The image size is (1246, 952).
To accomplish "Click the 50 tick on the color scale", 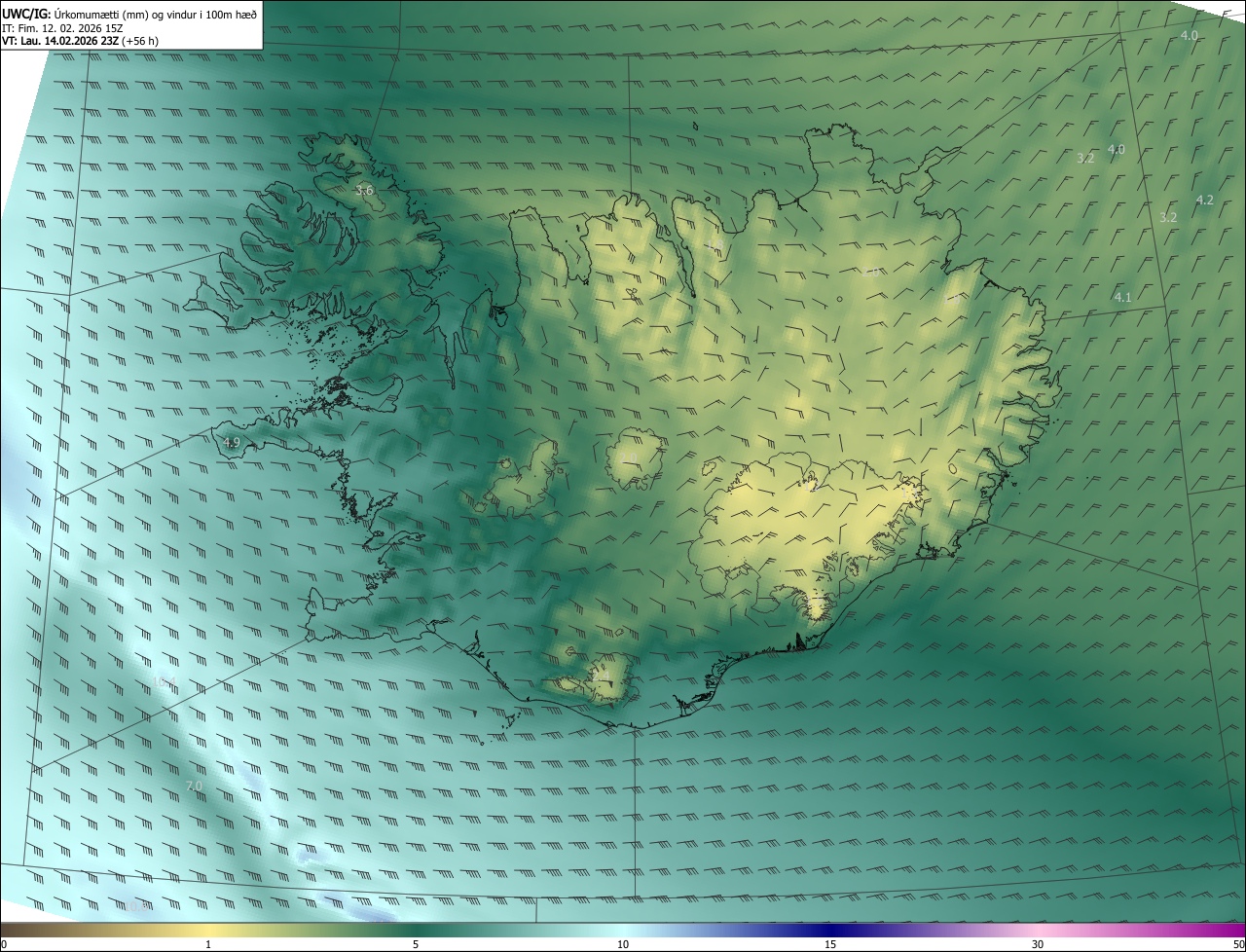I will tap(1238, 944).
